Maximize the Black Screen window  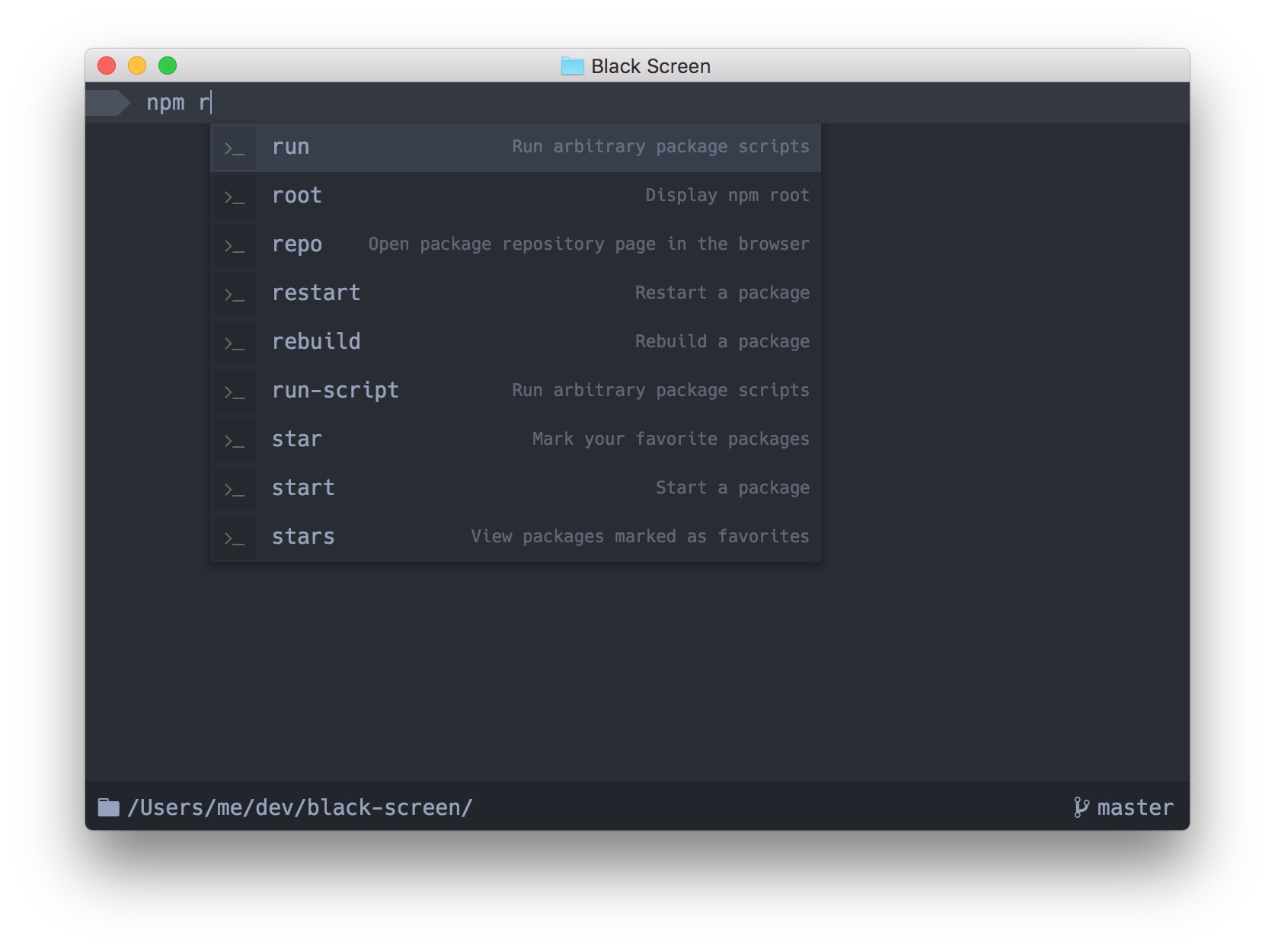click(x=168, y=66)
